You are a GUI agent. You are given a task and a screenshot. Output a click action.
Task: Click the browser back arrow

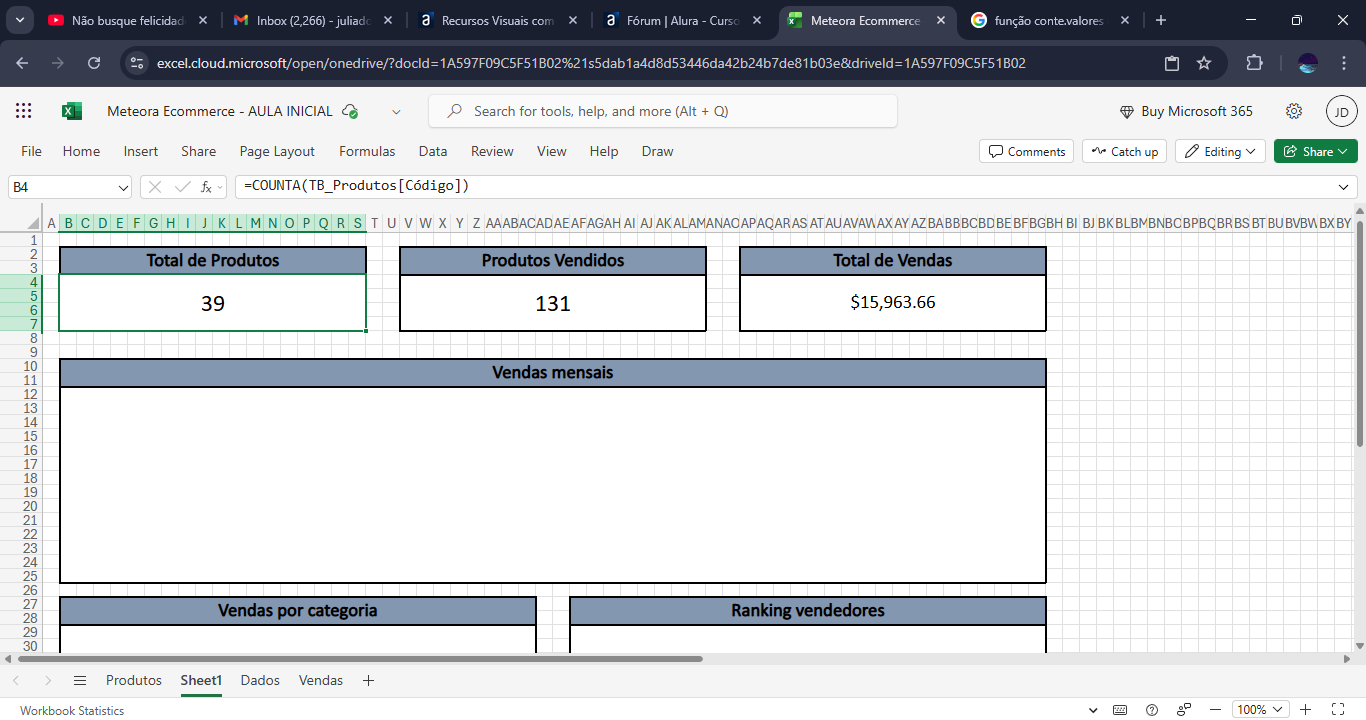tap(22, 63)
